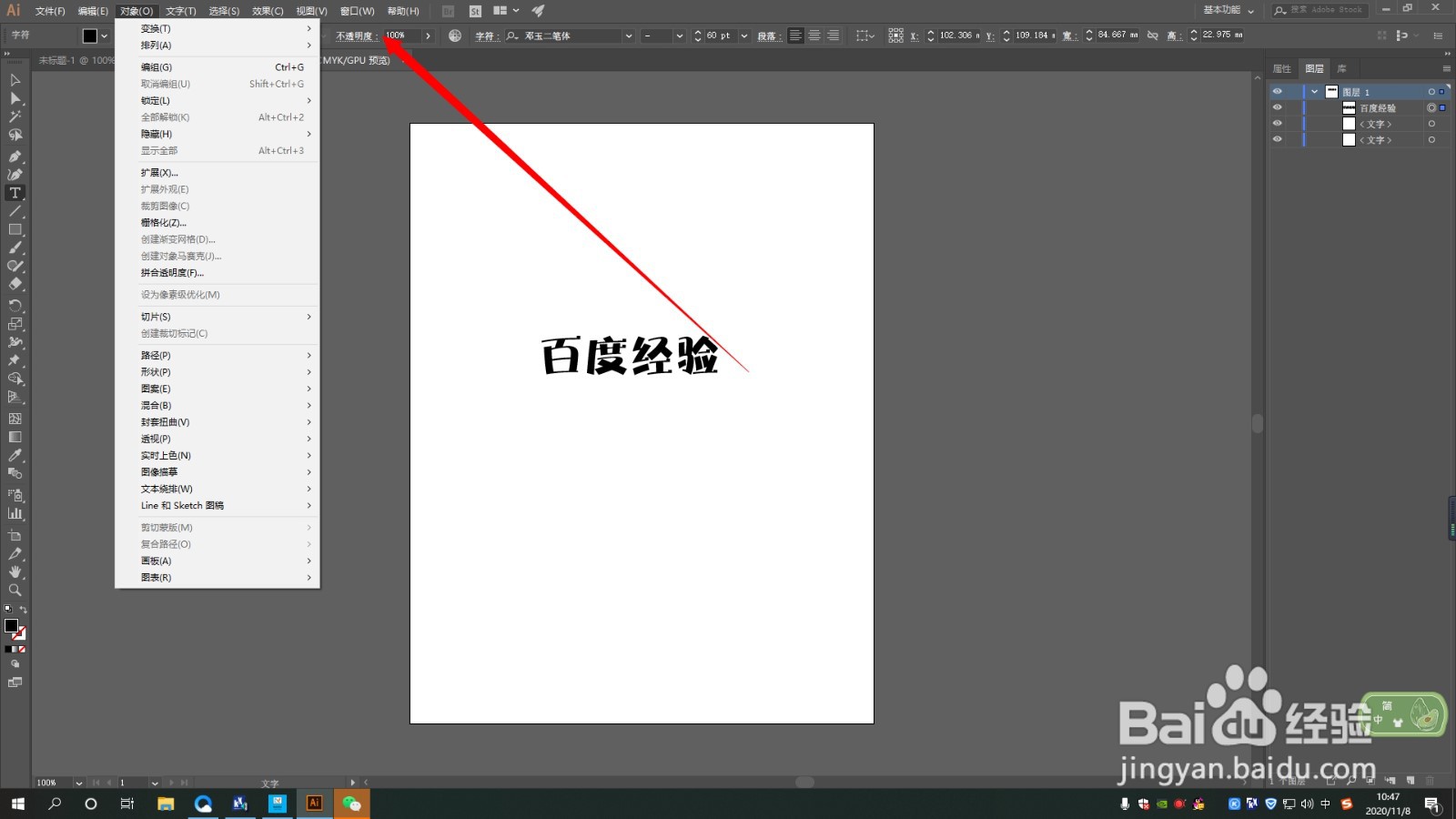The width and height of the screenshot is (1456, 819).
Task: Switch to the 库 panel tab
Action: click(x=1341, y=68)
